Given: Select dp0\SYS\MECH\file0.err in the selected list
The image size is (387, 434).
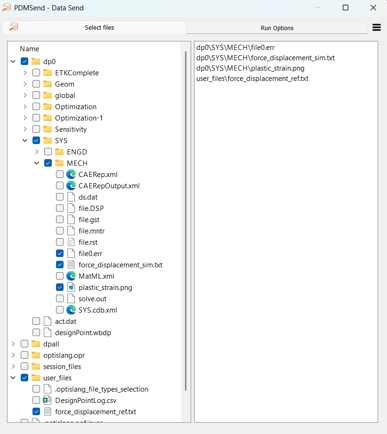Looking at the screenshot, I should point(235,47).
